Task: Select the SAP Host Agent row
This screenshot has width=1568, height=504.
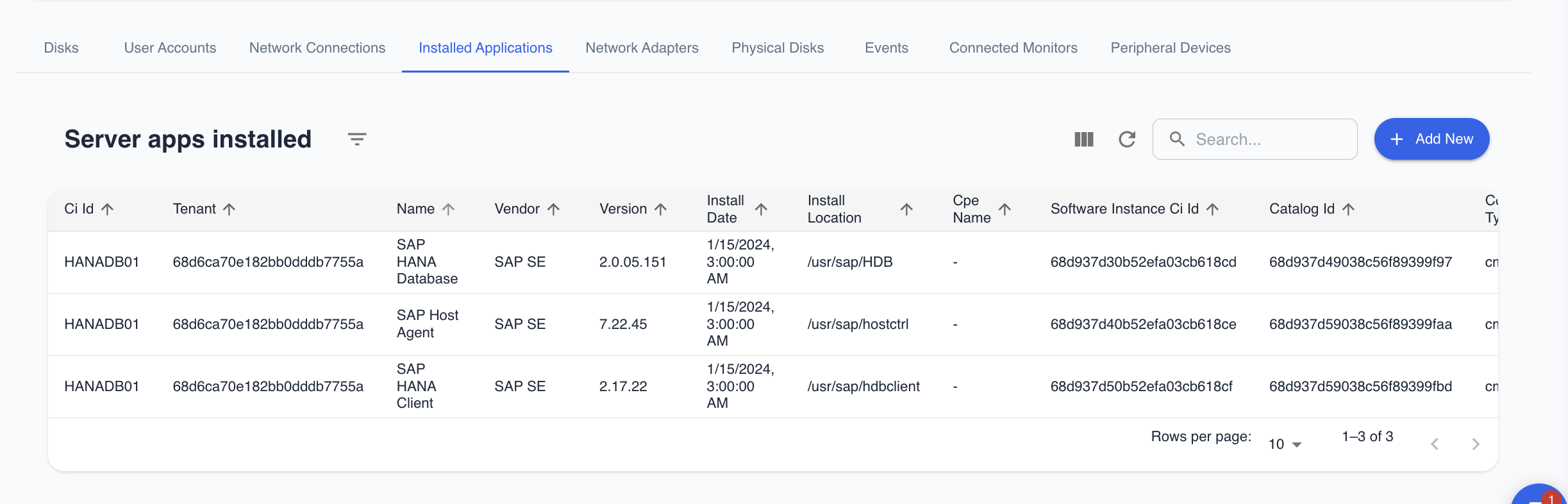Action: [427, 324]
